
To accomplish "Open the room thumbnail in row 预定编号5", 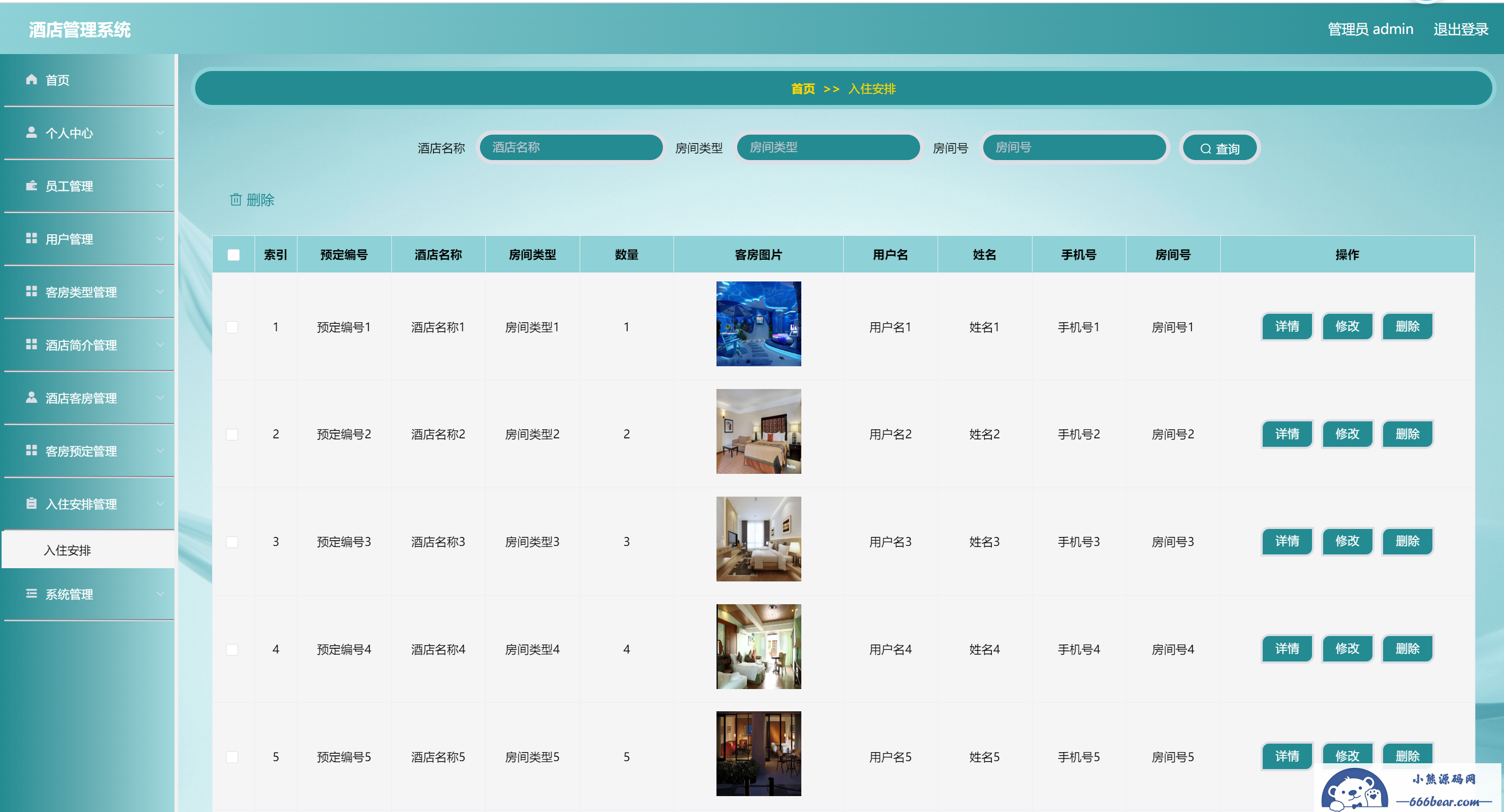I will click(x=758, y=754).
